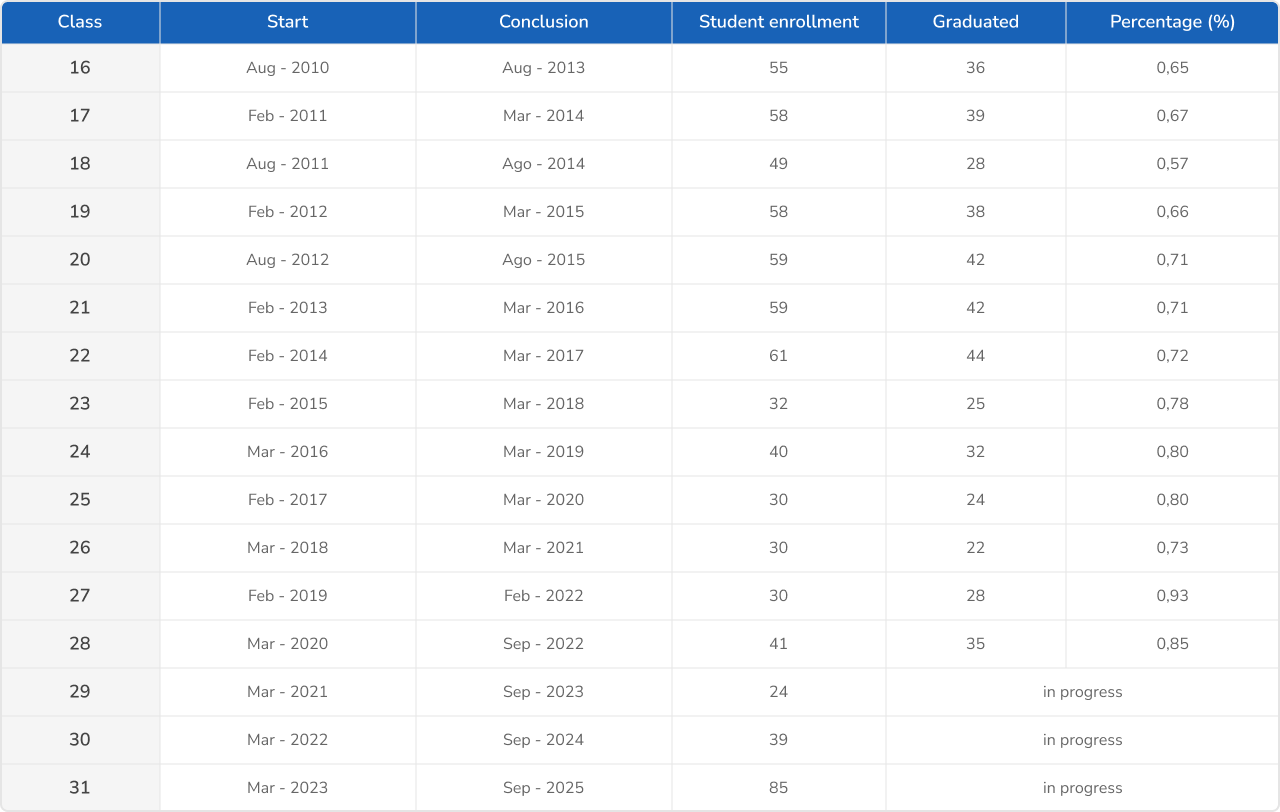Click the Conclusion column header
This screenshot has width=1280, height=812.
(x=544, y=22)
